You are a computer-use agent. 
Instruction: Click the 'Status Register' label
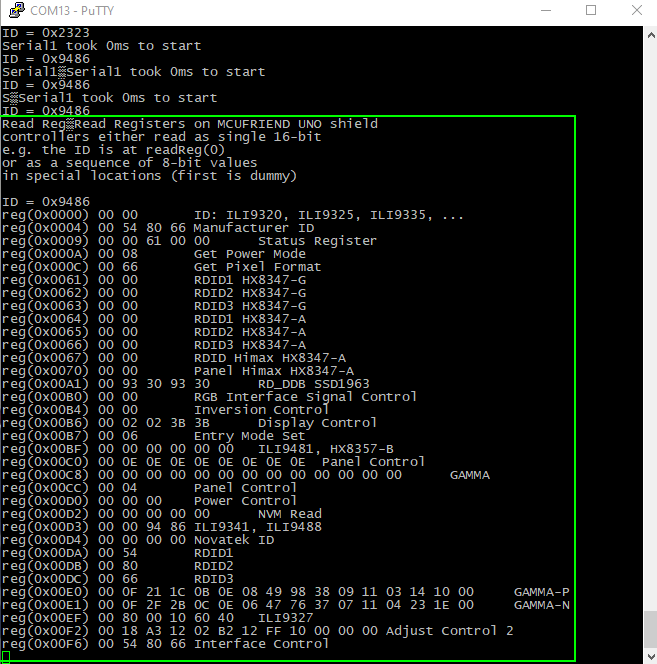(x=317, y=241)
